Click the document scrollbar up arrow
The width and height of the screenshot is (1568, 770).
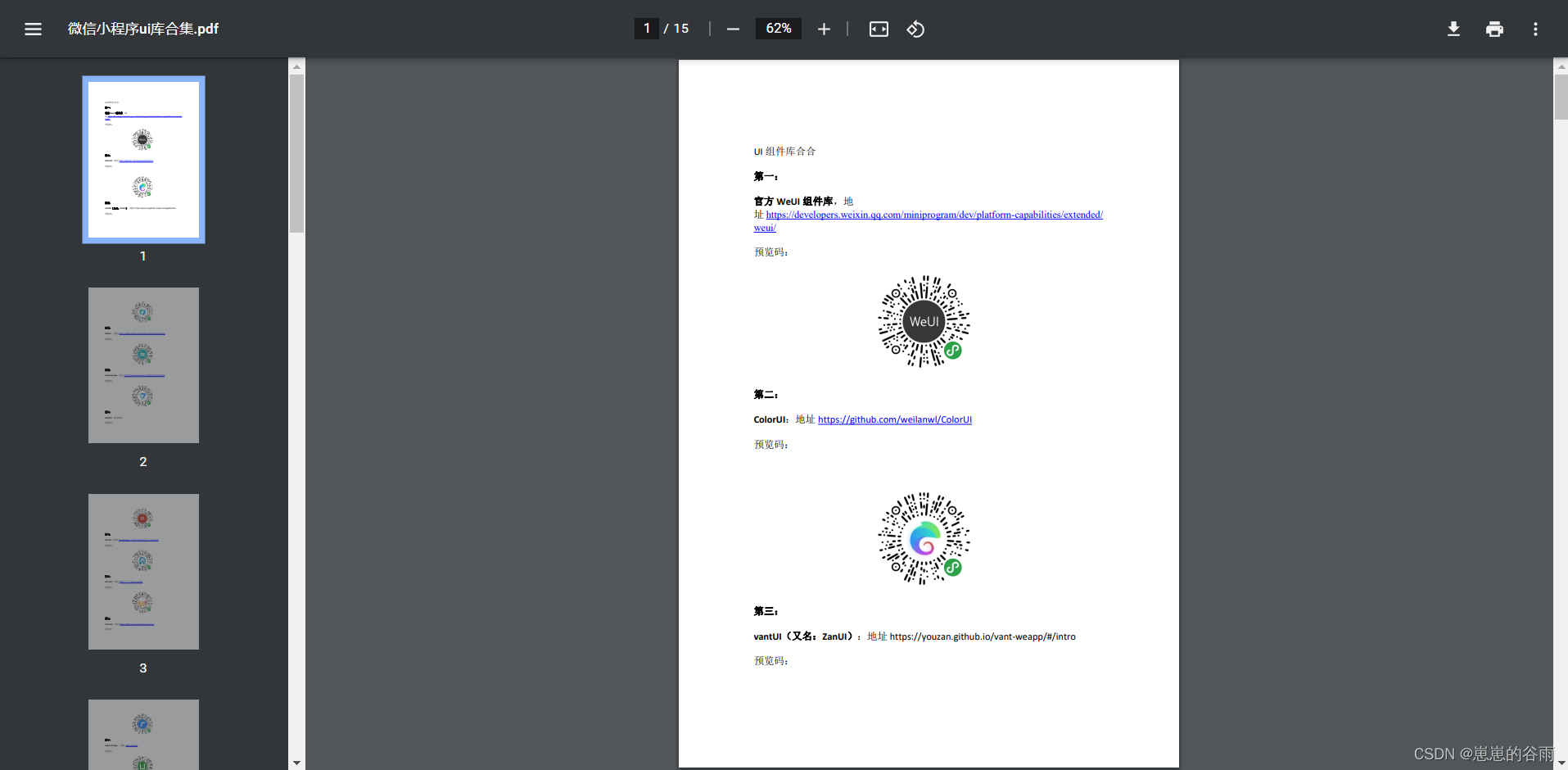tap(1561, 66)
